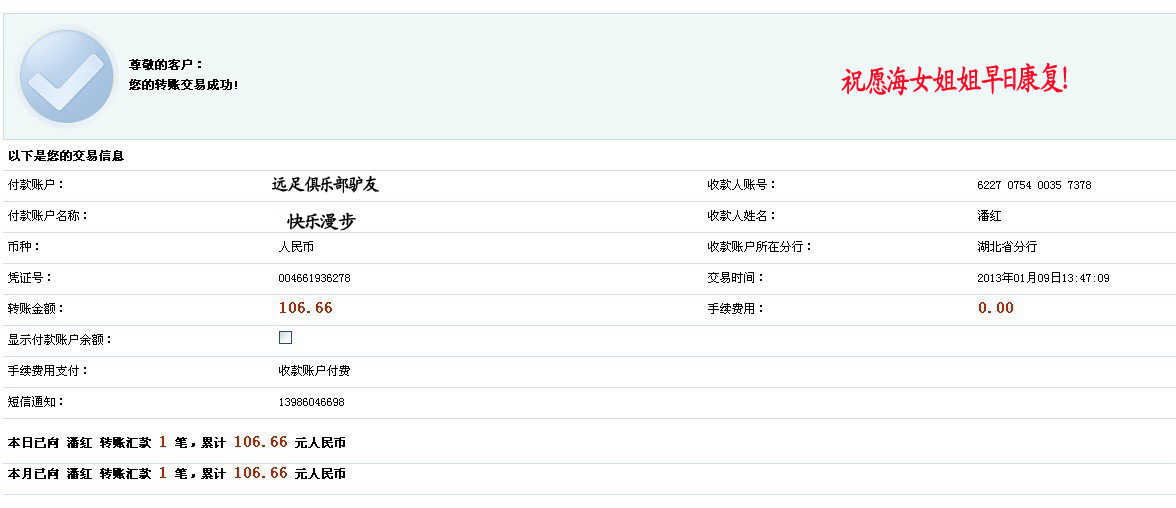This screenshot has height=508, width=1176.
Task: Click the handling fee 0.00 value
Action: (996, 308)
